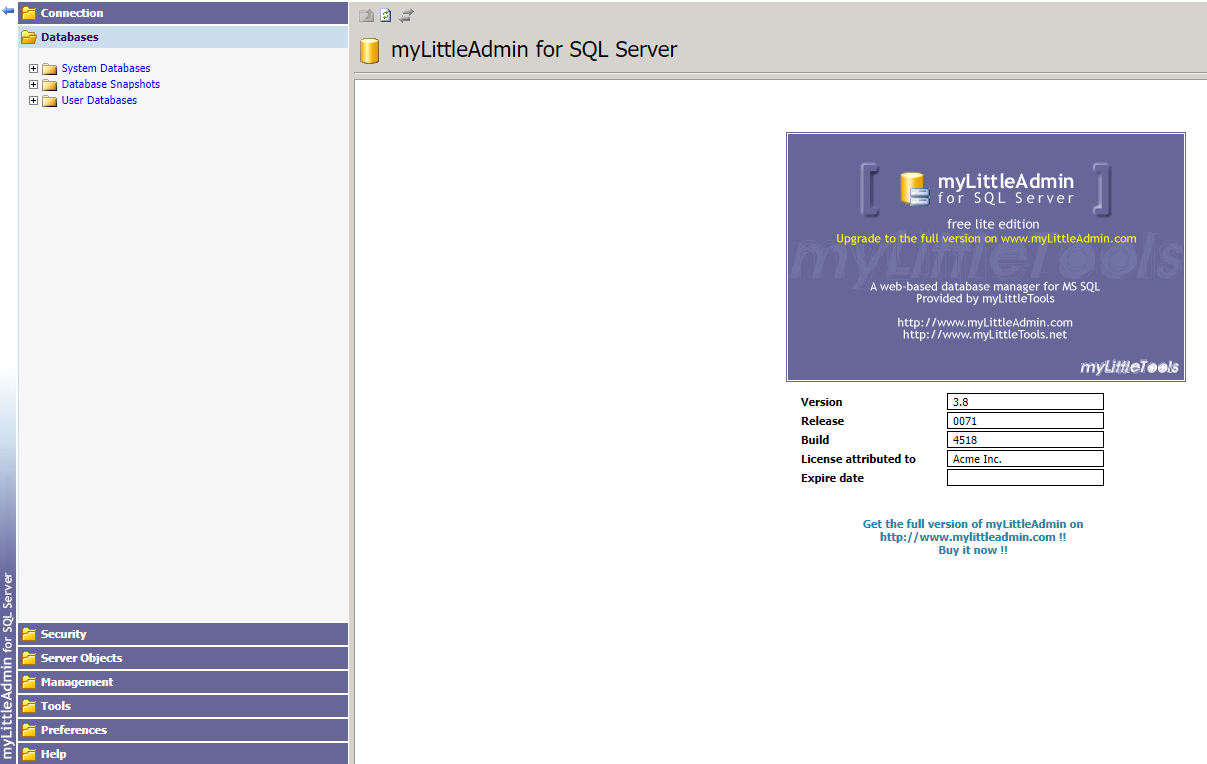Click the 'Build' label

(x=815, y=440)
